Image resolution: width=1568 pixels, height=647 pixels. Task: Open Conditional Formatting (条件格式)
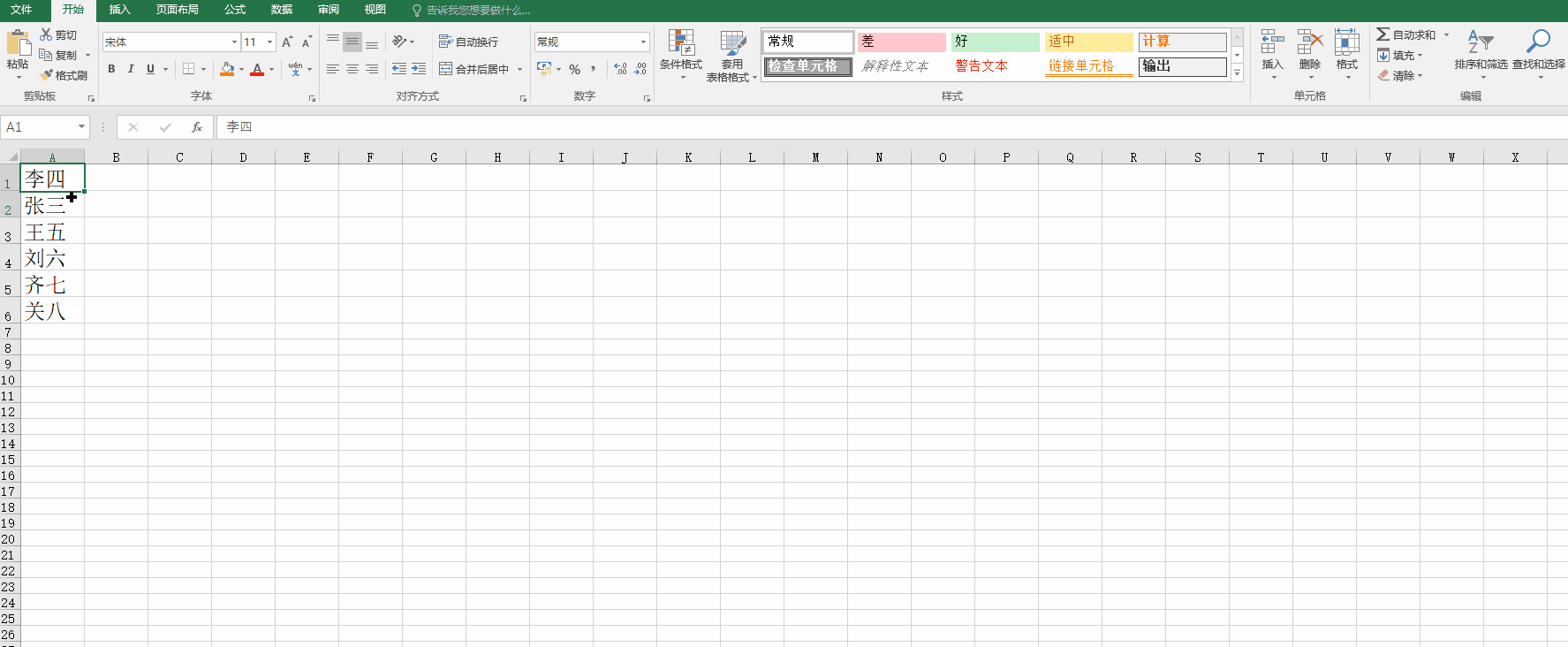(681, 55)
